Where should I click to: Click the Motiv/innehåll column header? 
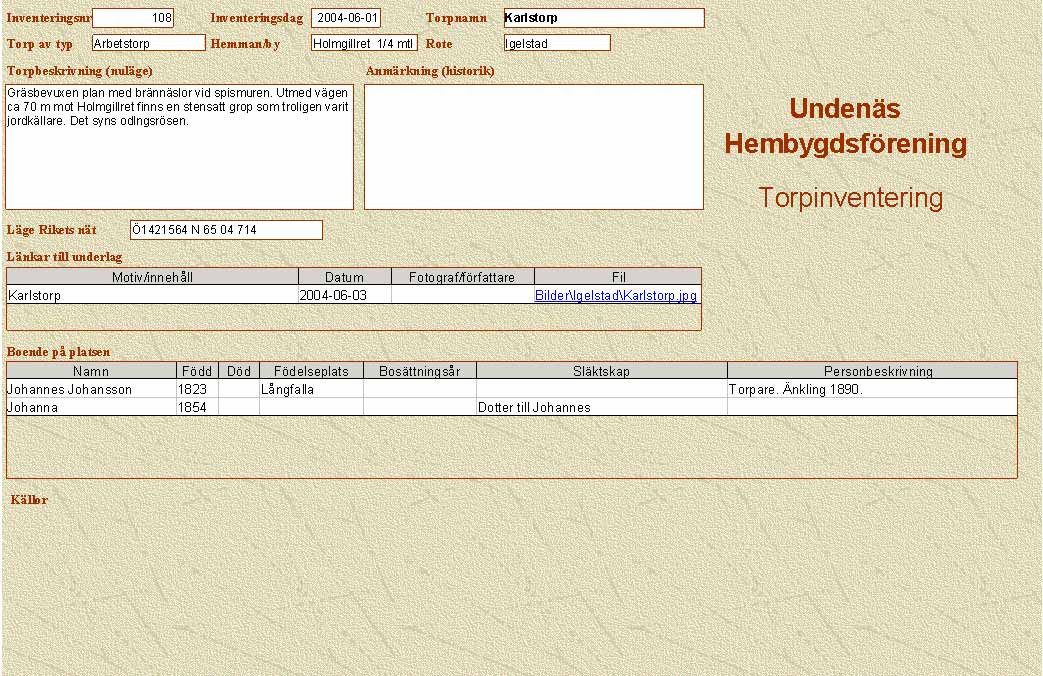(x=152, y=277)
